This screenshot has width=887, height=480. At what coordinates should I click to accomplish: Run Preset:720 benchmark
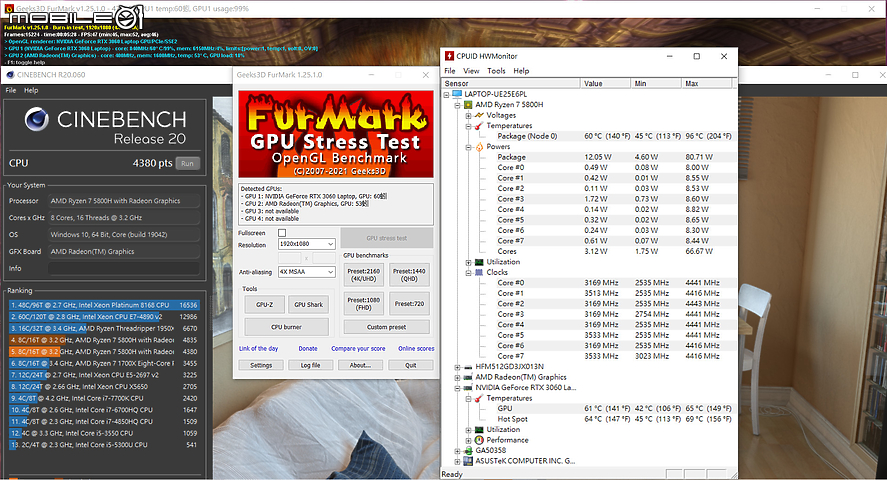click(409, 304)
